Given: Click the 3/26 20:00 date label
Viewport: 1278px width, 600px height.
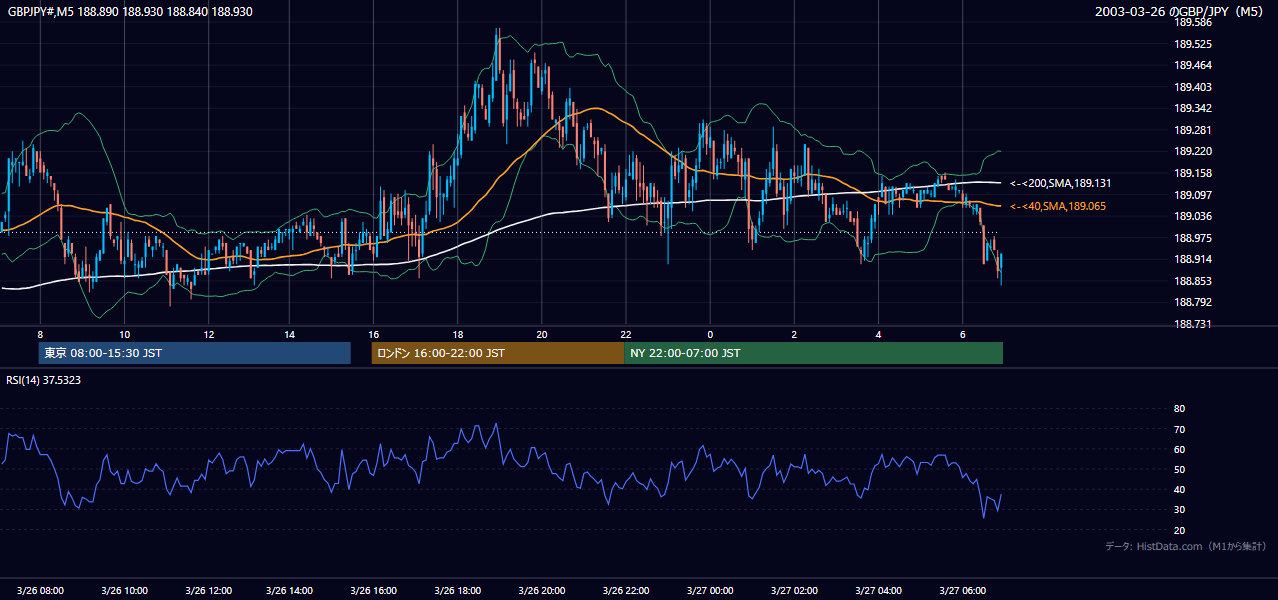Looking at the screenshot, I should [x=544, y=591].
